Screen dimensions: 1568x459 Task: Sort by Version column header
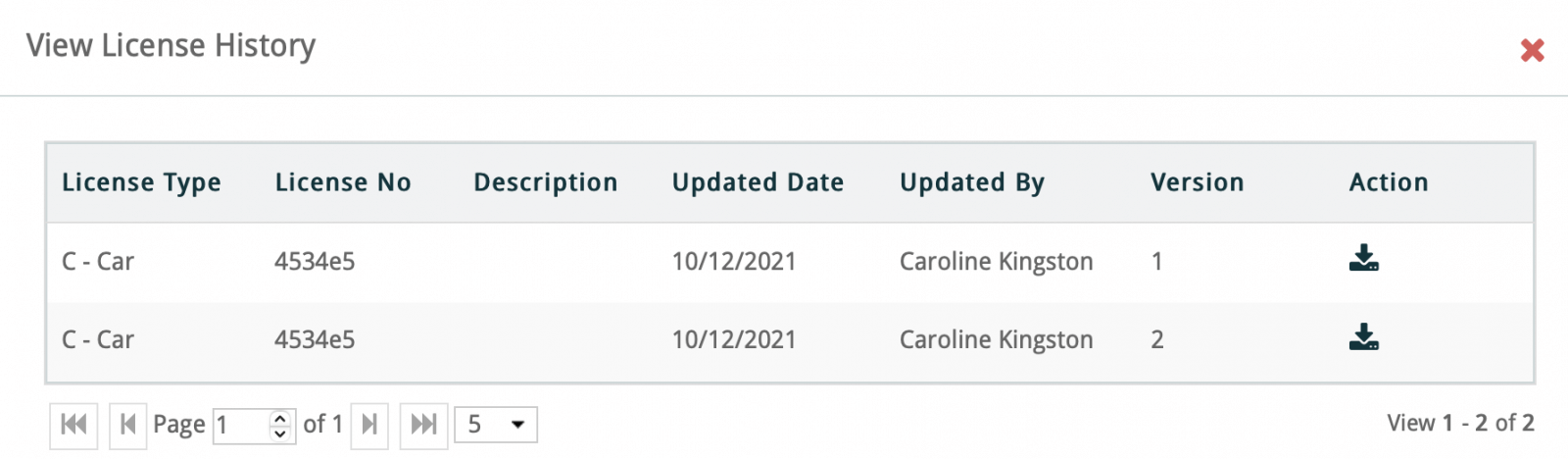pos(1197,182)
